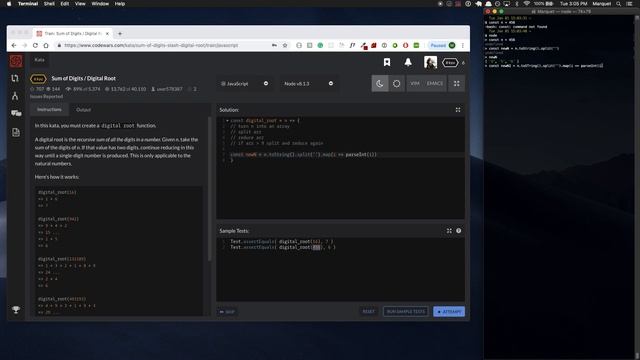The height and width of the screenshot is (360, 640).
Task: Open the user profile avatar
Action: [x=430, y=62]
